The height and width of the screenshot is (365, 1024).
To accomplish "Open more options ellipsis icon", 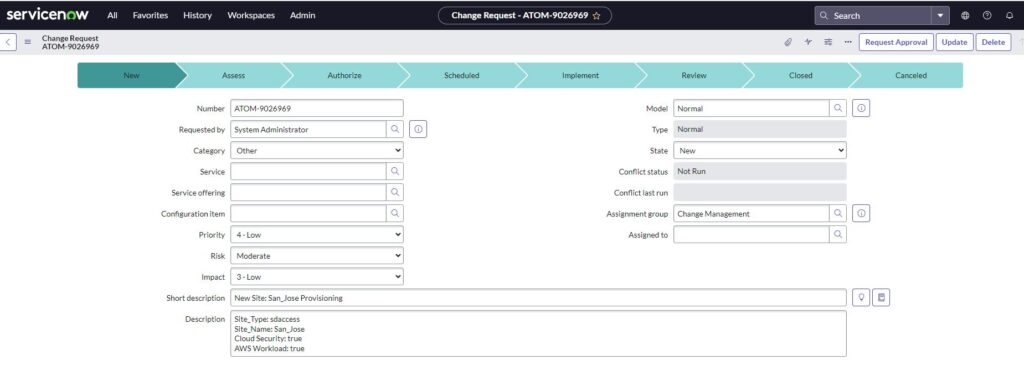I will point(848,42).
